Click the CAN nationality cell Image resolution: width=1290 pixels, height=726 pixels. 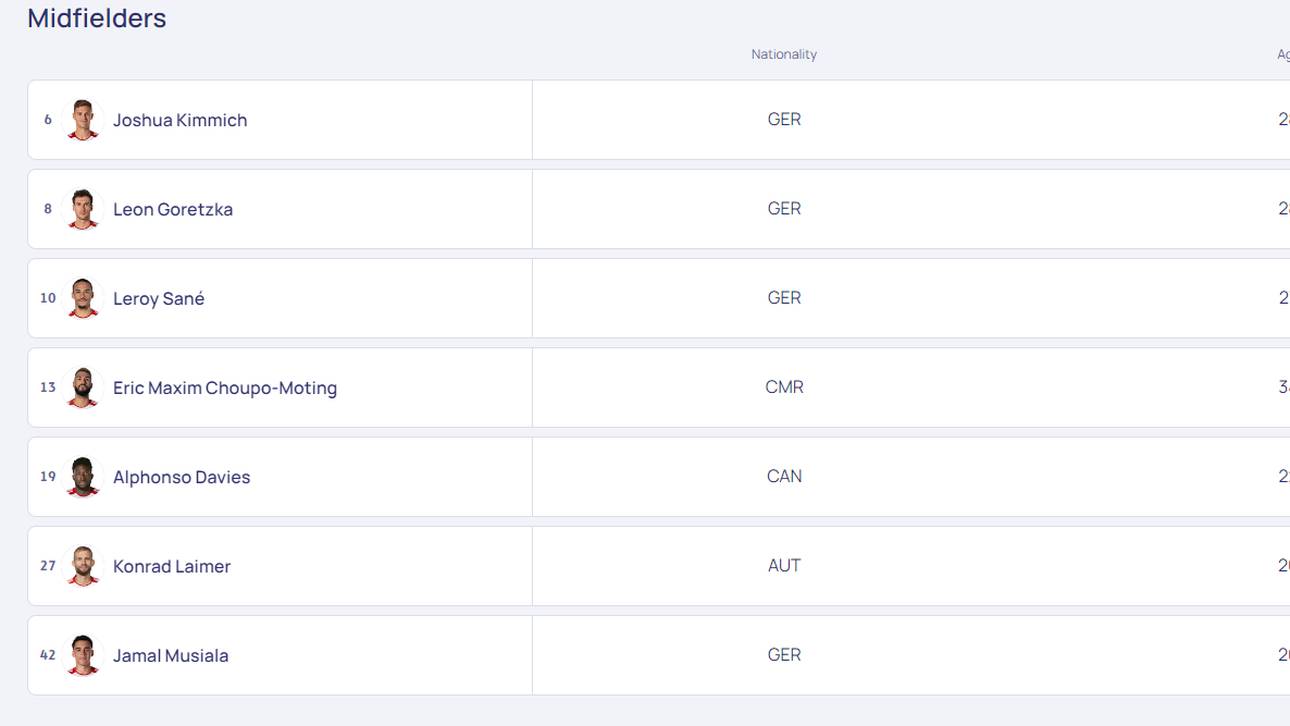(784, 476)
